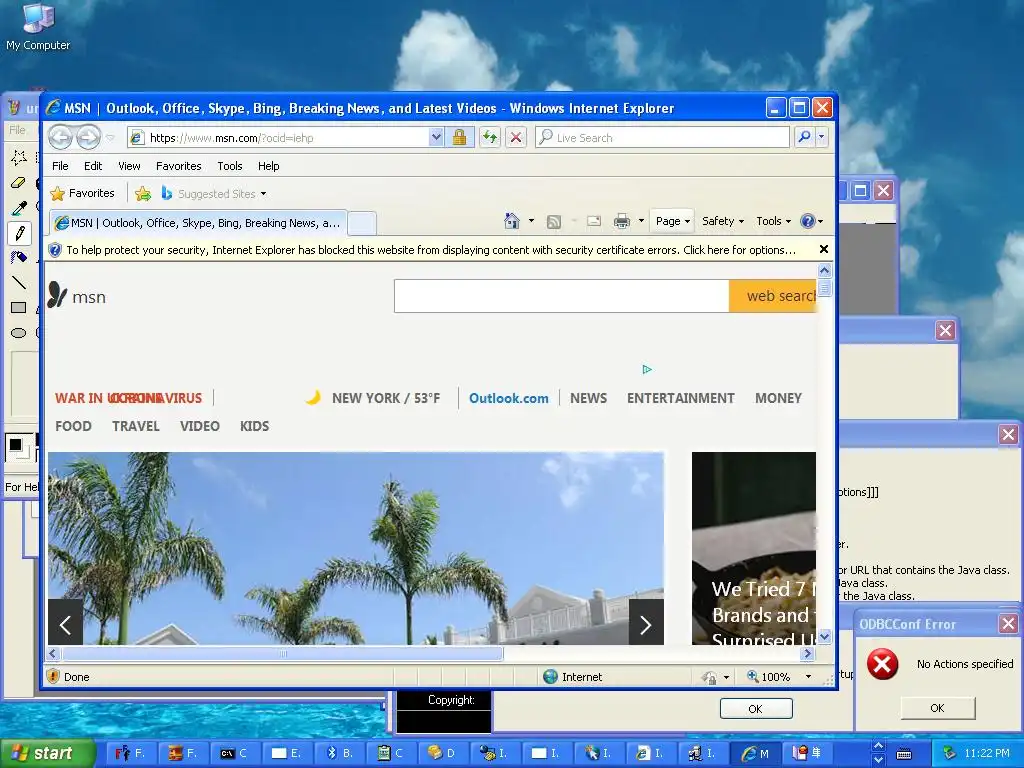Screen dimensions: 1024x768
Task: Go back with the IE Back arrow
Action: pyautogui.click(x=61, y=137)
